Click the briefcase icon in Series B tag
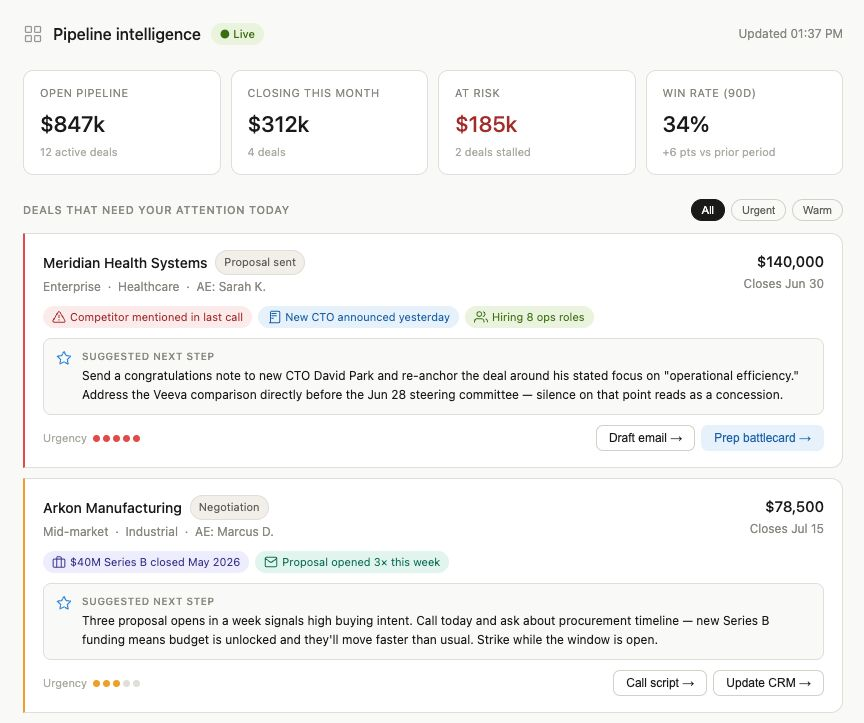Screen dimensions: 864x723 [x=58, y=563]
